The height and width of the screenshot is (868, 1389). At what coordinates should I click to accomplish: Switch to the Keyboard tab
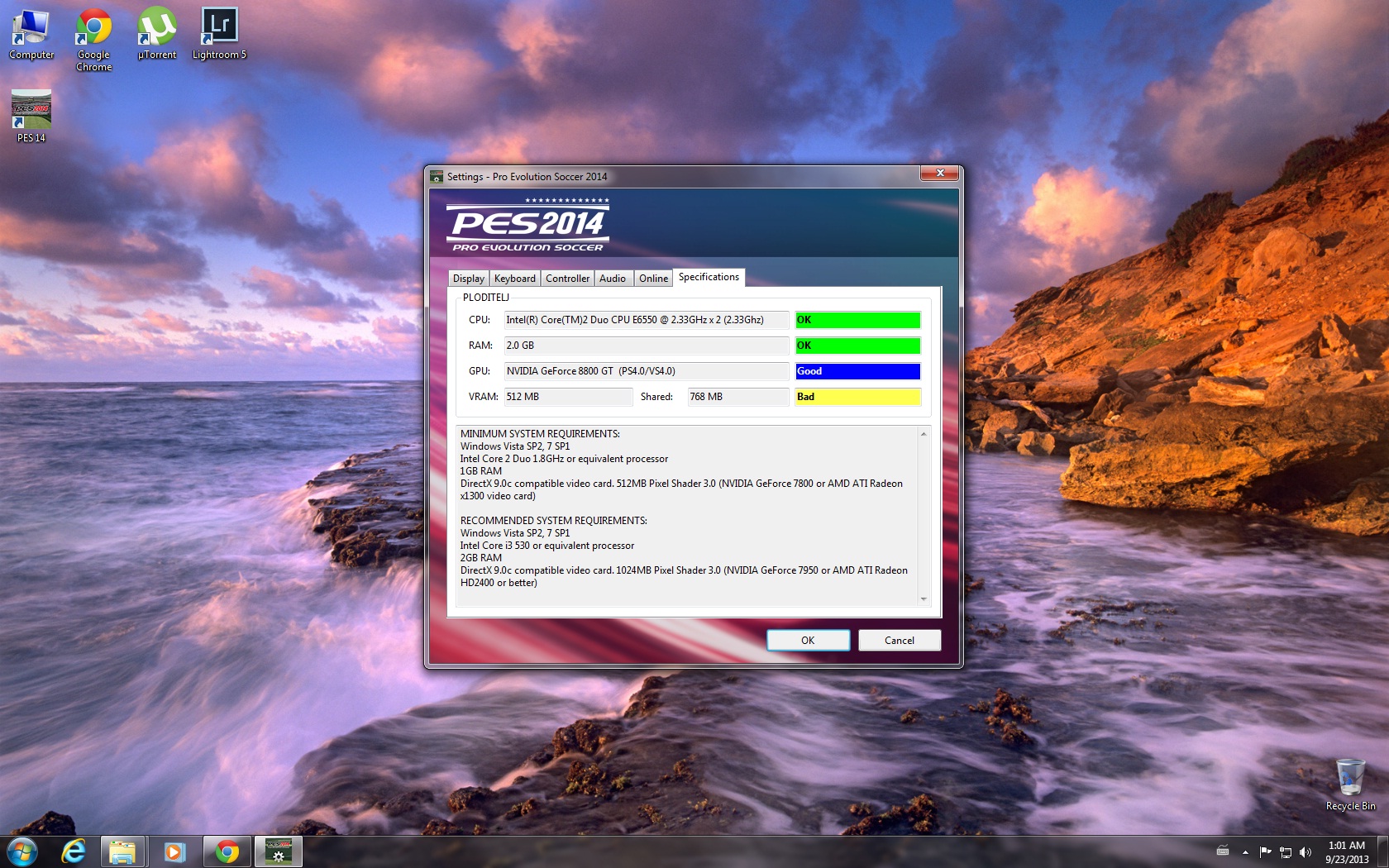click(515, 279)
